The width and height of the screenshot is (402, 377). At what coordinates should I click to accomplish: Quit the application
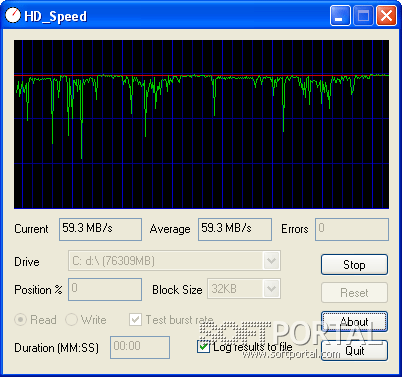pyautogui.click(x=354, y=350)
